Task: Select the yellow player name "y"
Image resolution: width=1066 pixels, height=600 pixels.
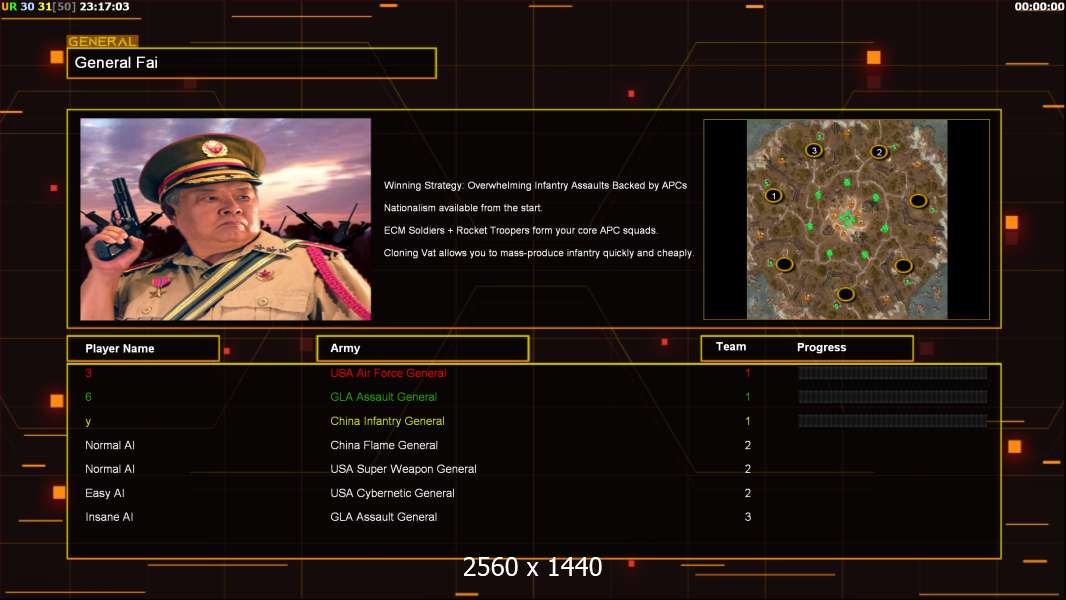Action: [x=88, y=421]
